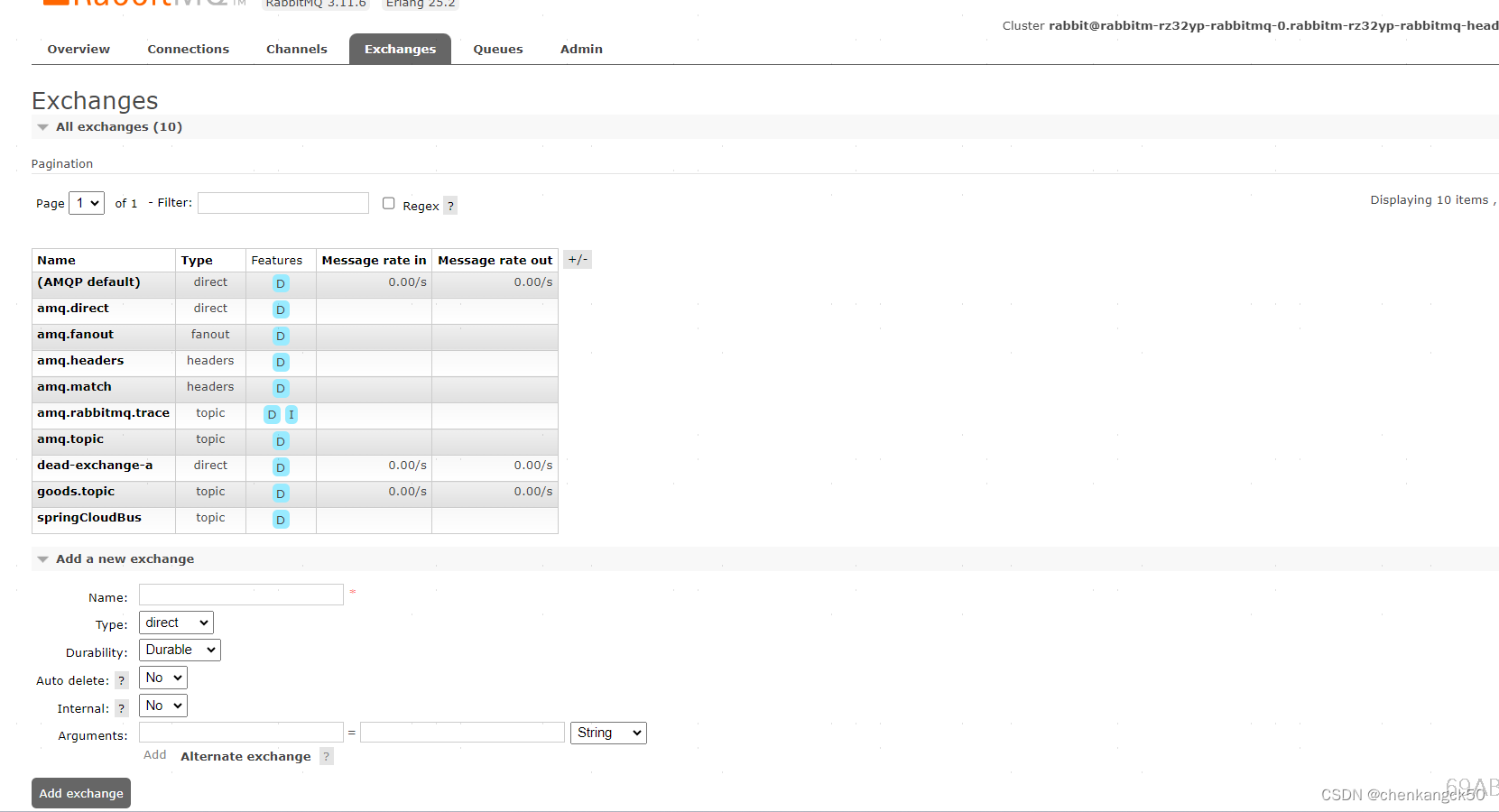The width and height of the screenshot is (1499, 812).
Task: Click the D badge for amq.fanout
Action: click(x=281, y=336)
